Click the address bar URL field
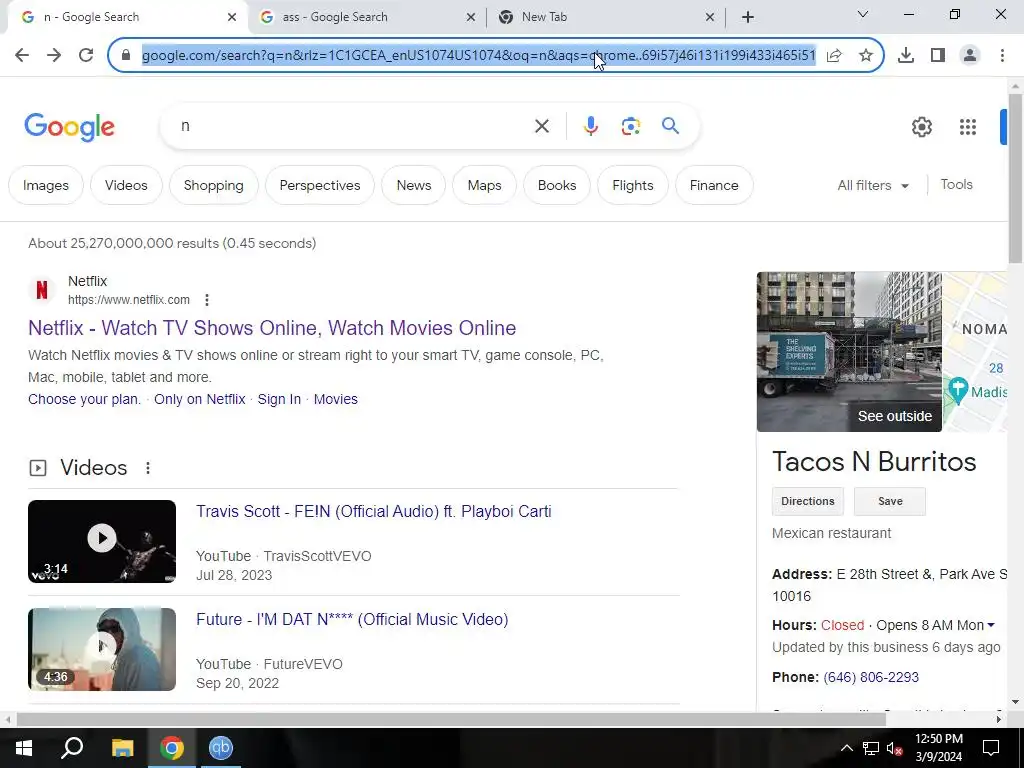 click(x=479, y=56)
